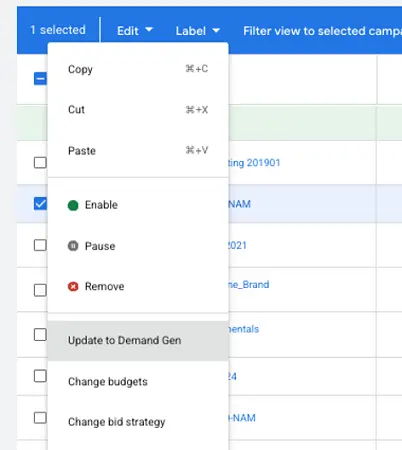Open the 'nentals' campaign link
The width and height of the screenshot is (402, 450).
click(244, 329)
